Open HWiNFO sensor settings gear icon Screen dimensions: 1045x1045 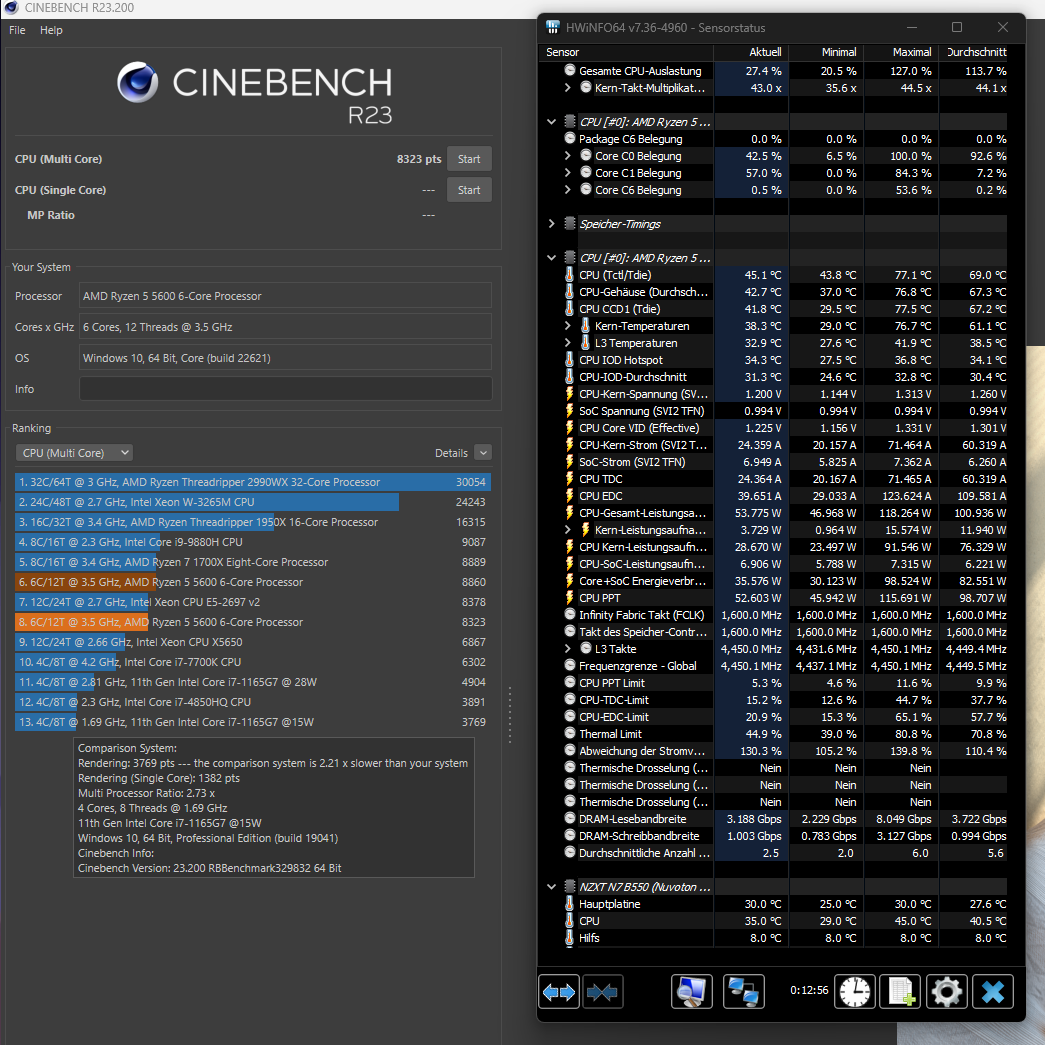point(946,992)
